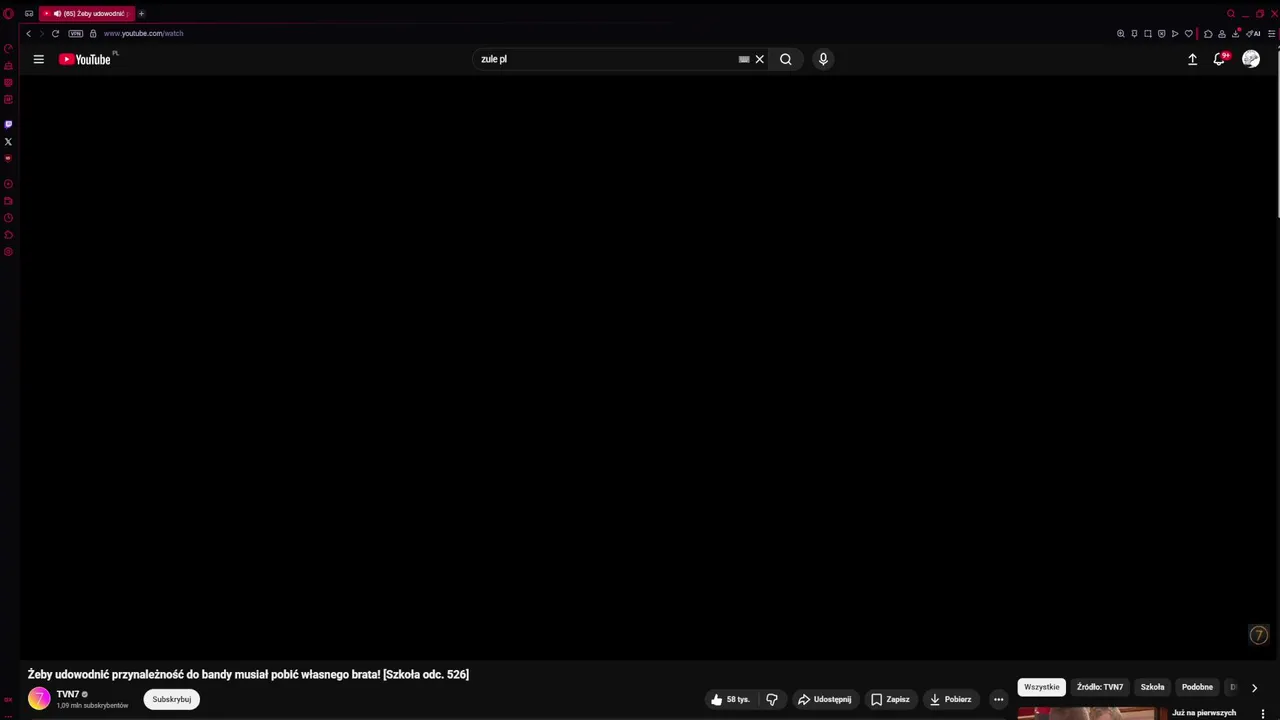Screen dimensions: 1280x720
Task: Open the X (Twitter) icon in sidebar
Action: 8,141
